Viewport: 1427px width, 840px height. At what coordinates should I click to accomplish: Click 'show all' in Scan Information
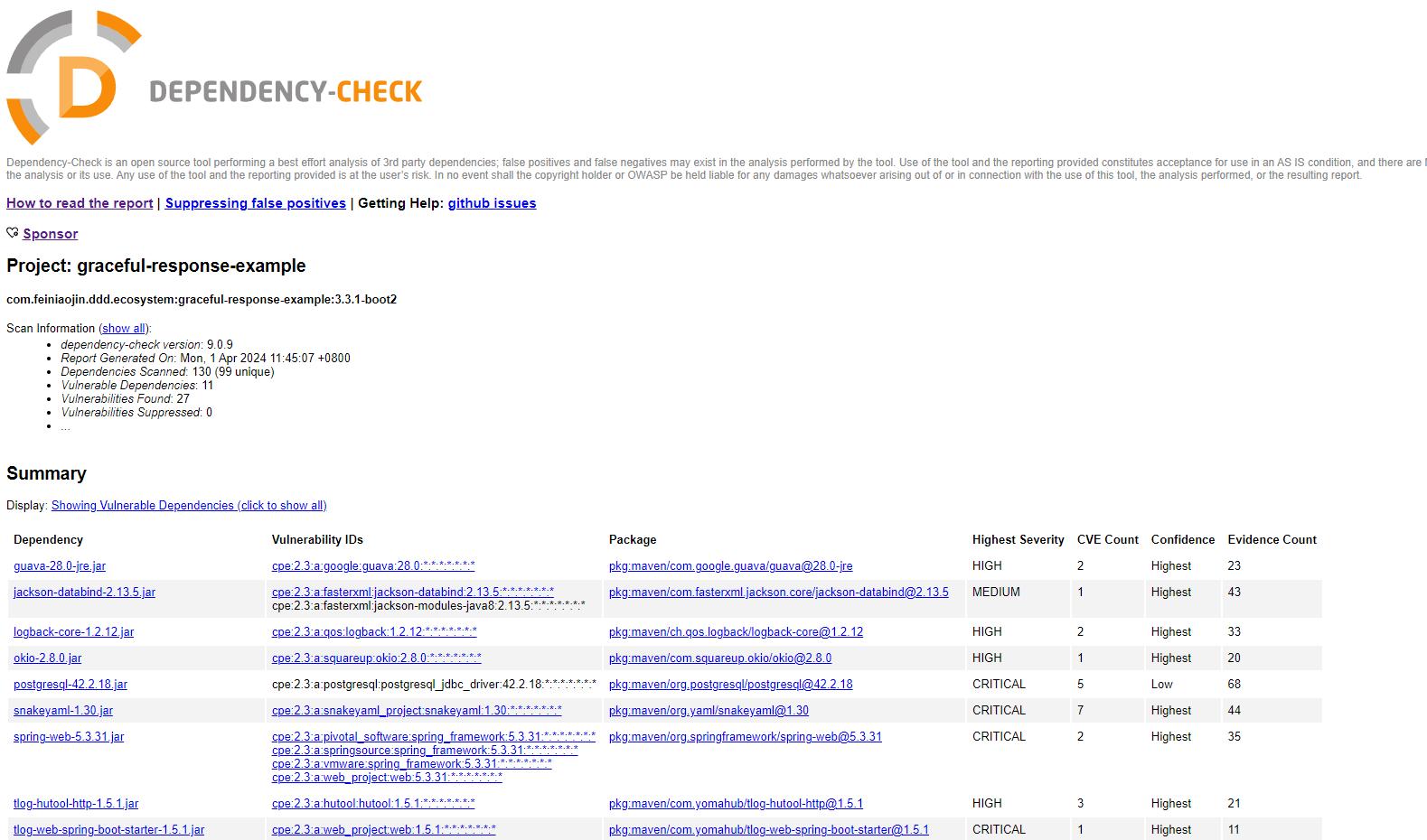tap(123, 329)
